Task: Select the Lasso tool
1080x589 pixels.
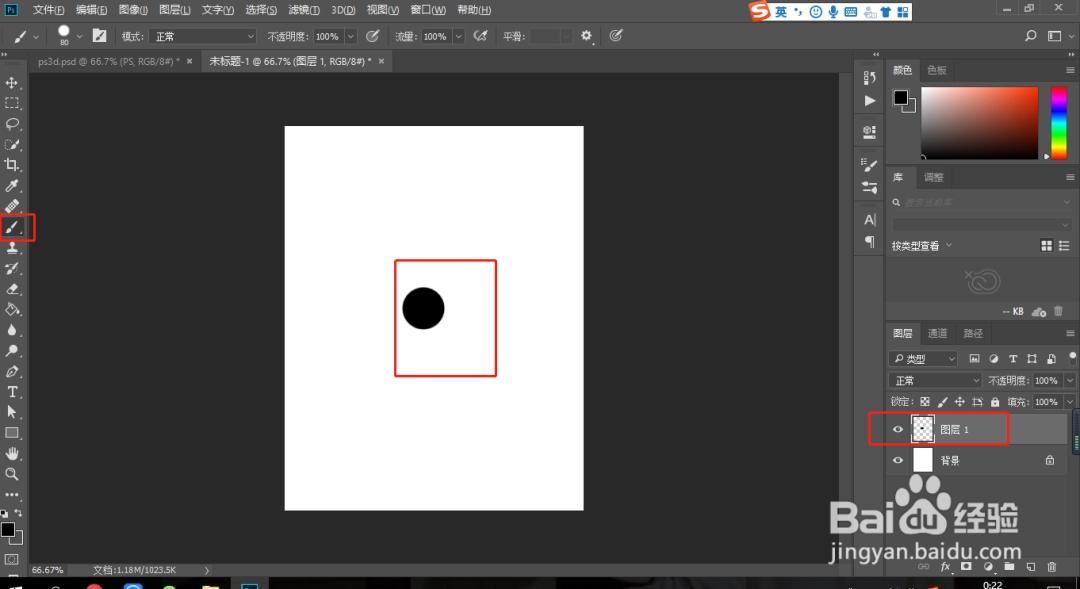Action: pos(12,124)
